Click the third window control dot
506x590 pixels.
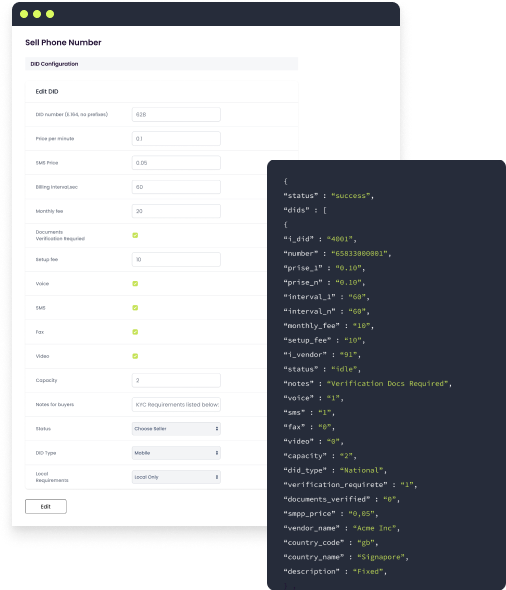click(x=50, y=14)
